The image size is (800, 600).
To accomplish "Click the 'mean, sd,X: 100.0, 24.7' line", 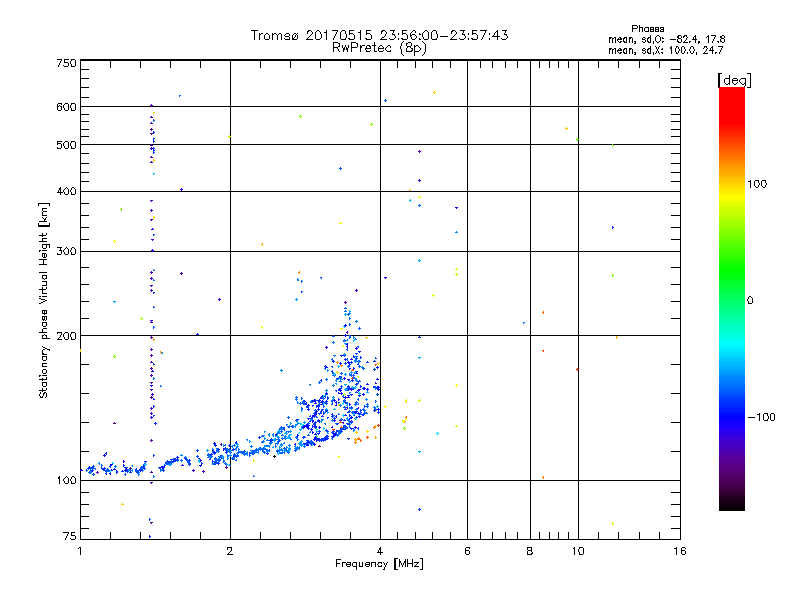I will (665, 50).
